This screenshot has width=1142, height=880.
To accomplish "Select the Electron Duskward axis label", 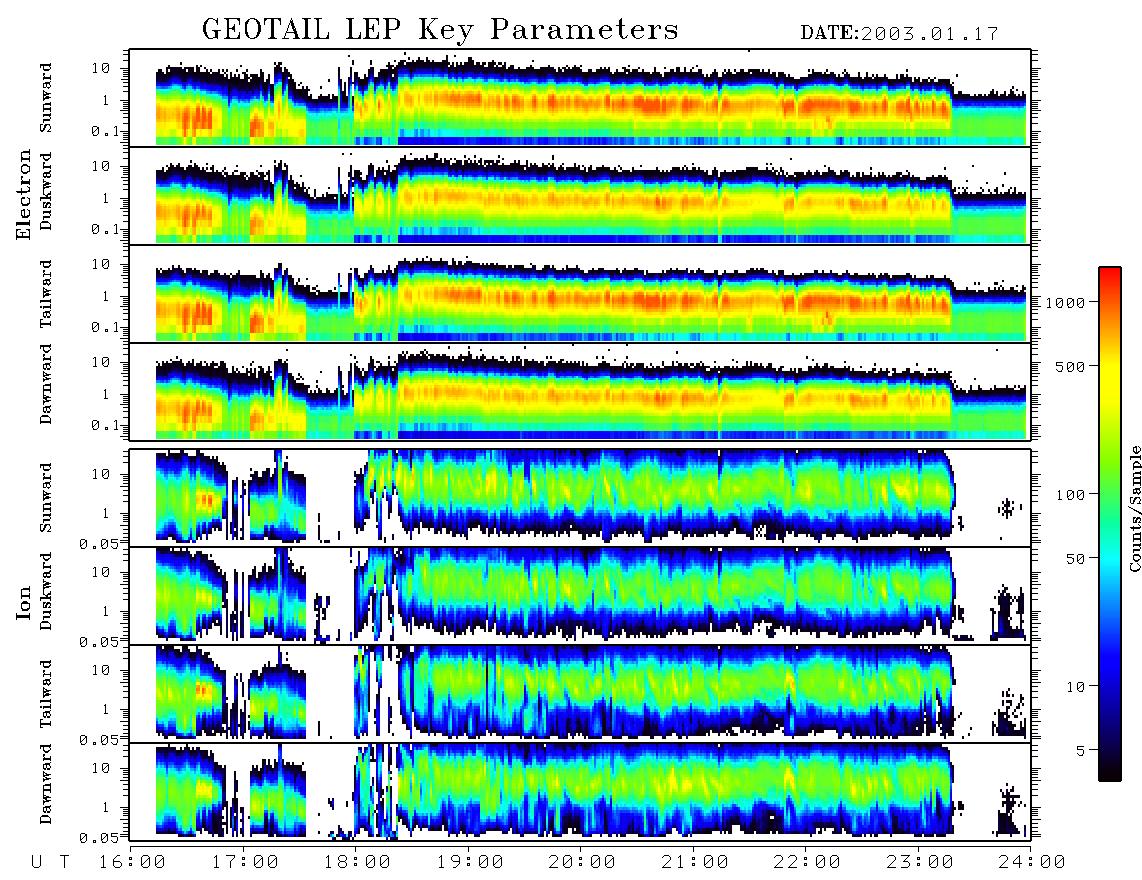I will tap(46, 192).
